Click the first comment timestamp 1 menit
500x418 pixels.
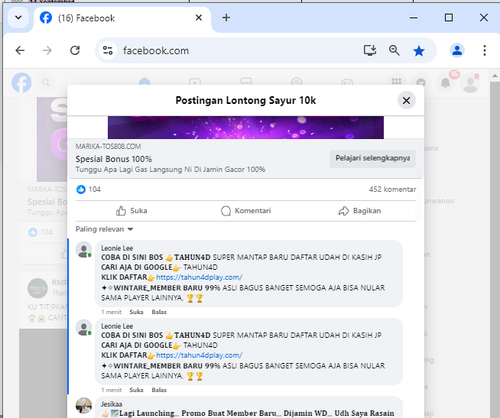[x=111, y=312]
